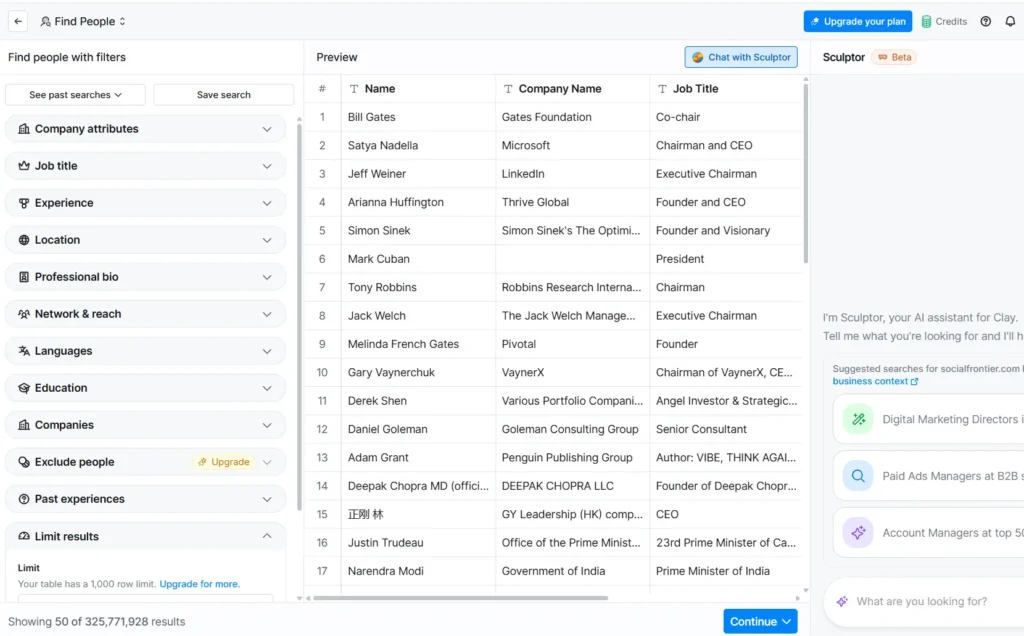Click the Chat with Sculptor button

[741, 57]
